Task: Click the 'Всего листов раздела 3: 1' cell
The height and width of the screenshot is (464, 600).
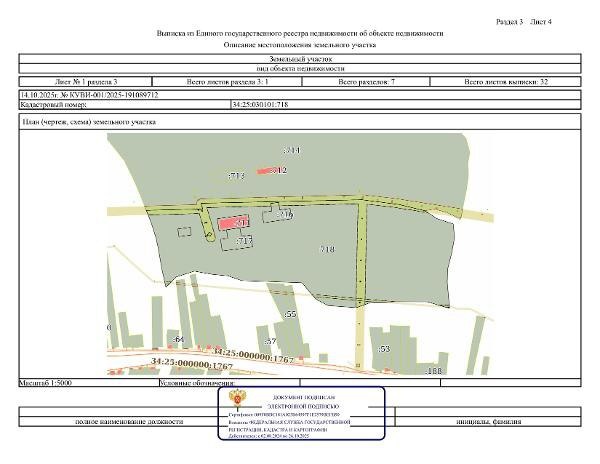Action: pos(227,81)
